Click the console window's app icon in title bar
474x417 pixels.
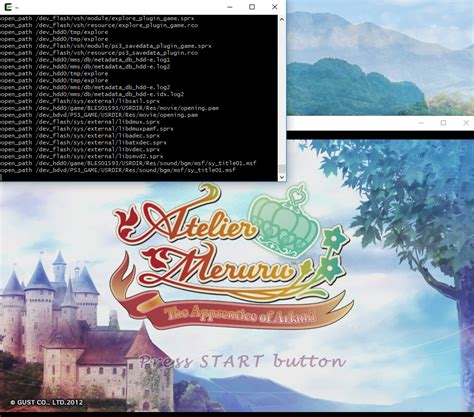tap(9, 7)
